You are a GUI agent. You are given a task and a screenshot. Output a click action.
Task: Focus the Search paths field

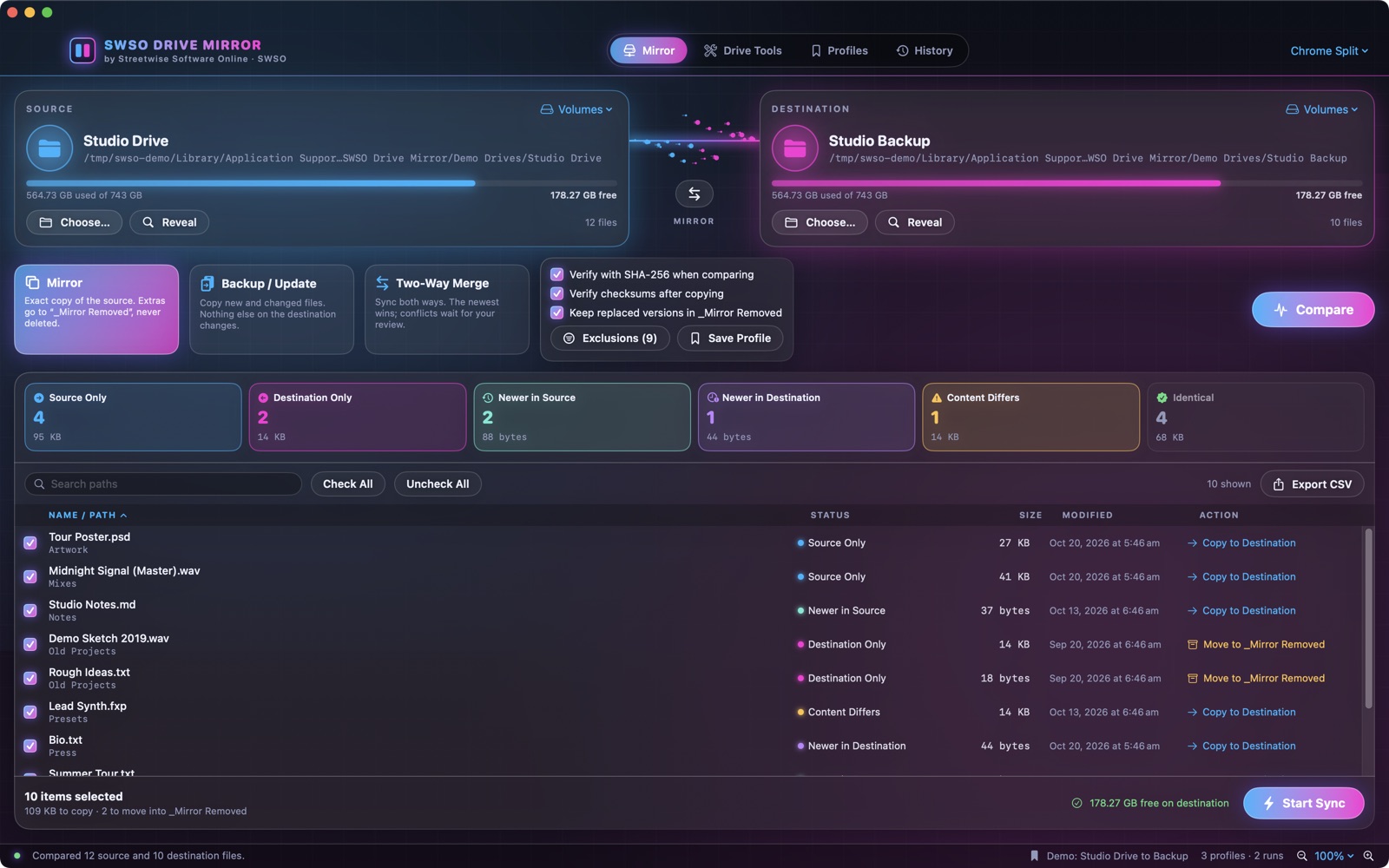tap(163, 484)
